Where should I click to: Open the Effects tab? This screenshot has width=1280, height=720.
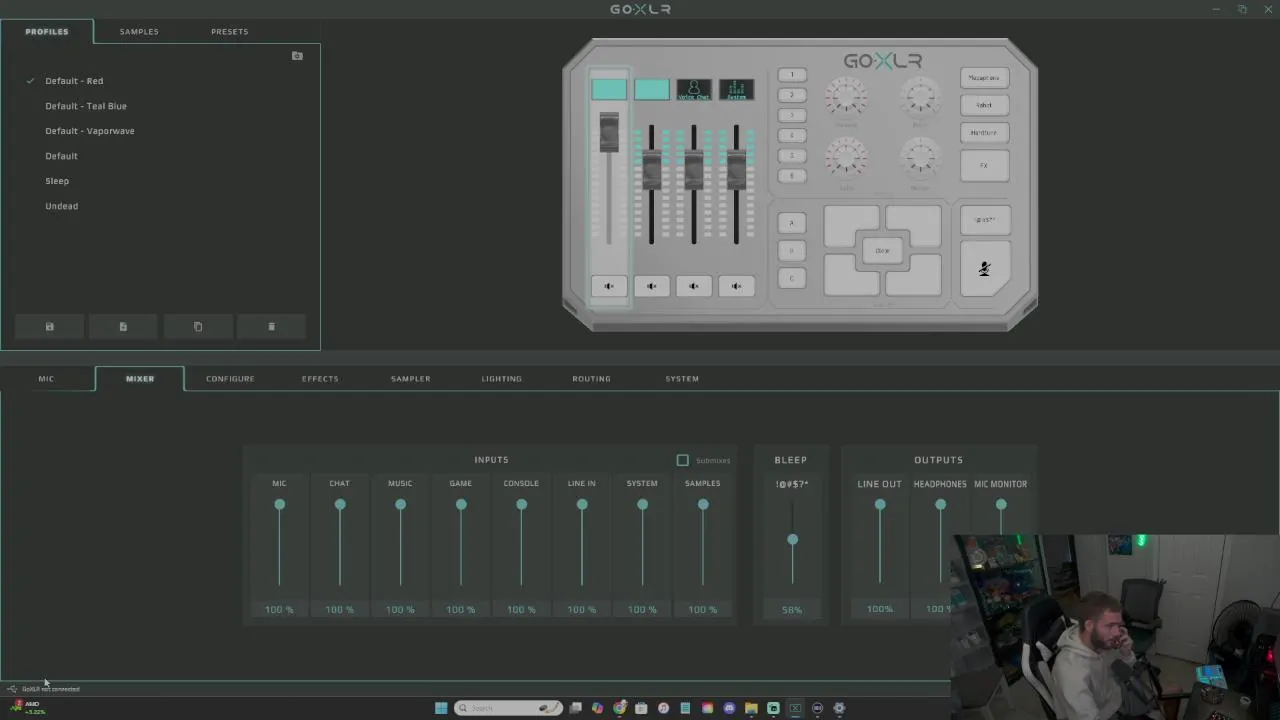click(320, 379)
